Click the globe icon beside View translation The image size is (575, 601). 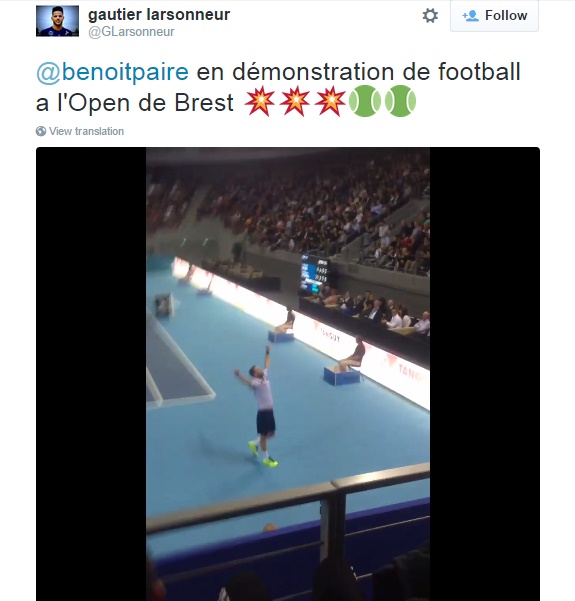tap(41, 131)
